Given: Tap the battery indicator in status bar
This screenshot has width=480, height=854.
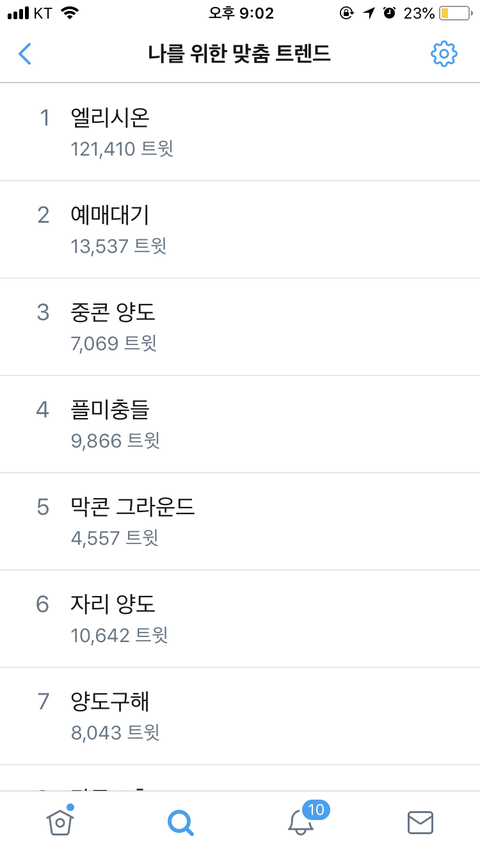Looking at the screenshot, I should [x=455, y=13].
